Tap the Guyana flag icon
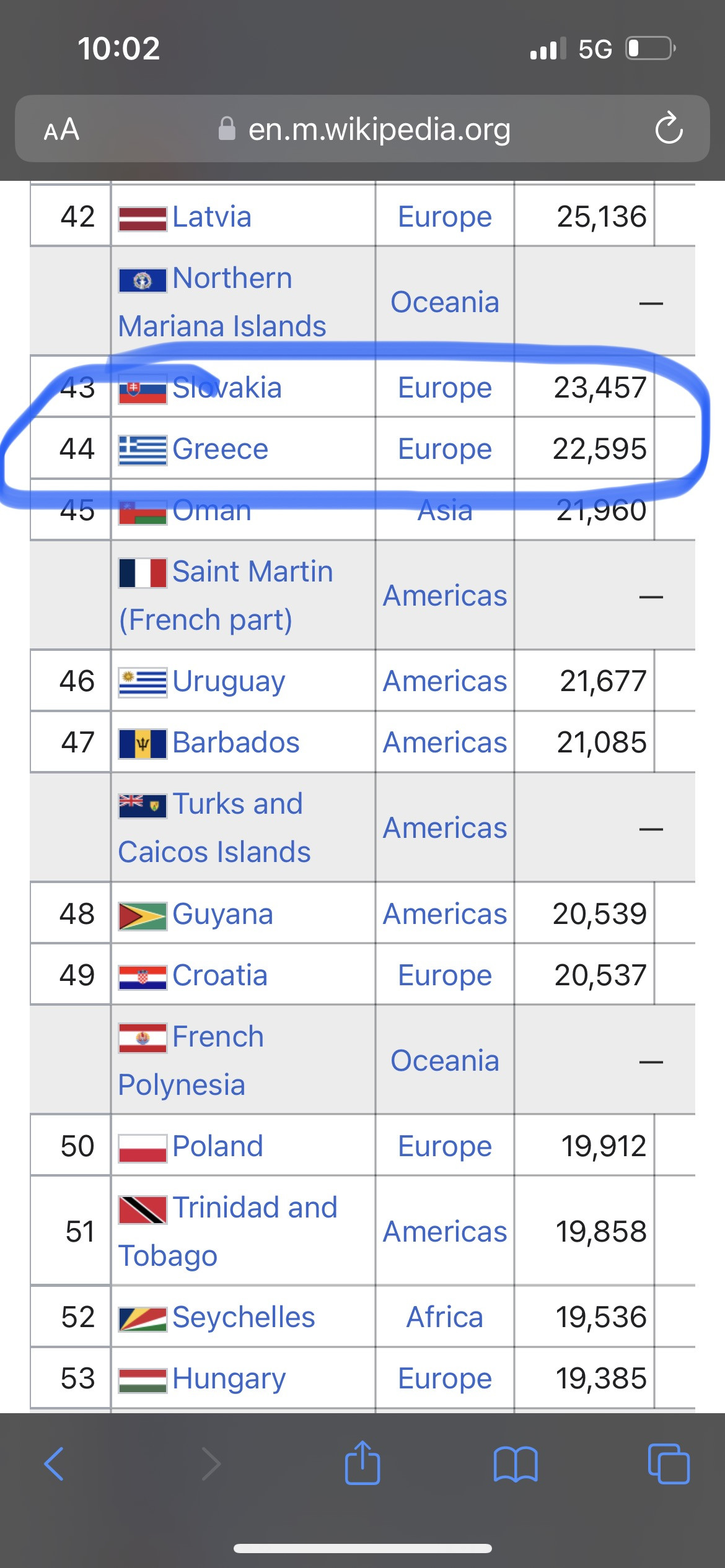725x1568 pixels. (x=143, y=915)
